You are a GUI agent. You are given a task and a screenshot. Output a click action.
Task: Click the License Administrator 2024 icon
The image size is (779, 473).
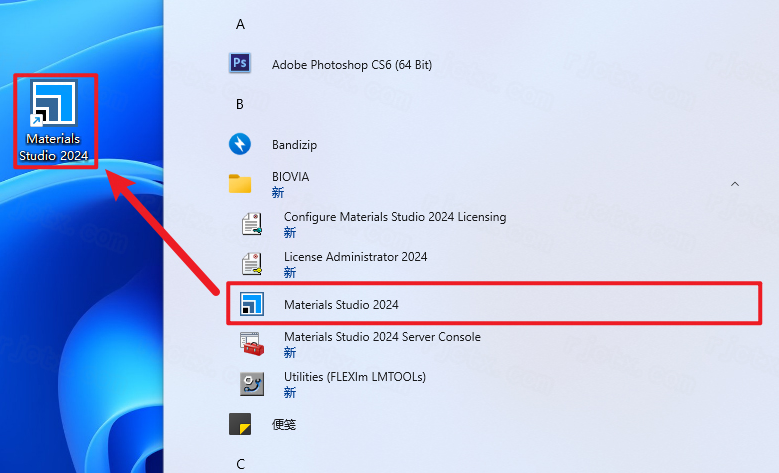tap(252, 263)
